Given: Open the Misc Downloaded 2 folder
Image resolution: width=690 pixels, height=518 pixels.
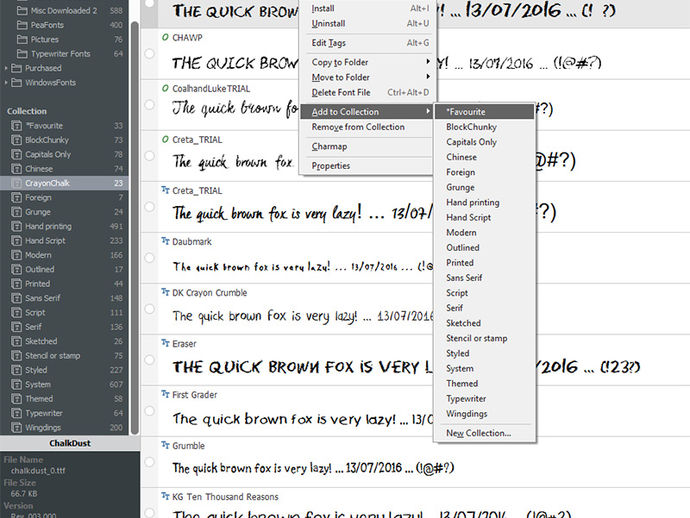Looking at the screenshot, I should 64,11.
